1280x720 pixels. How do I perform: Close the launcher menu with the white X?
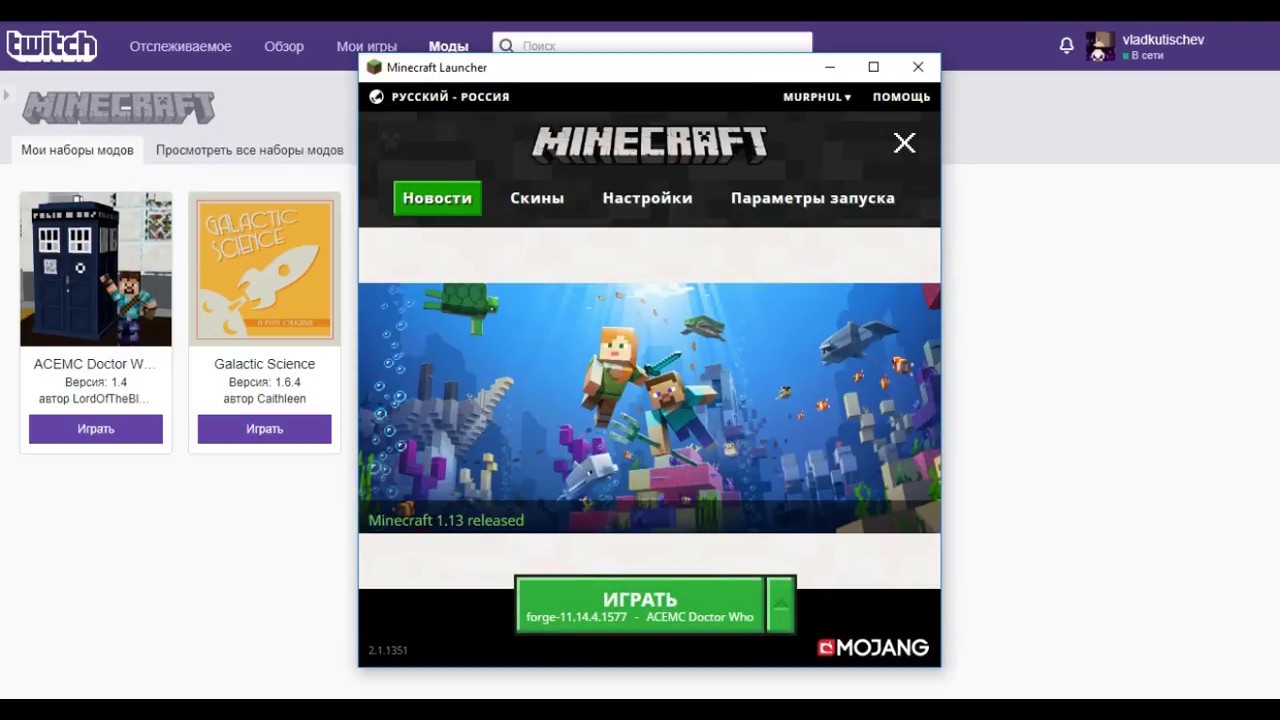pos(904,143)
